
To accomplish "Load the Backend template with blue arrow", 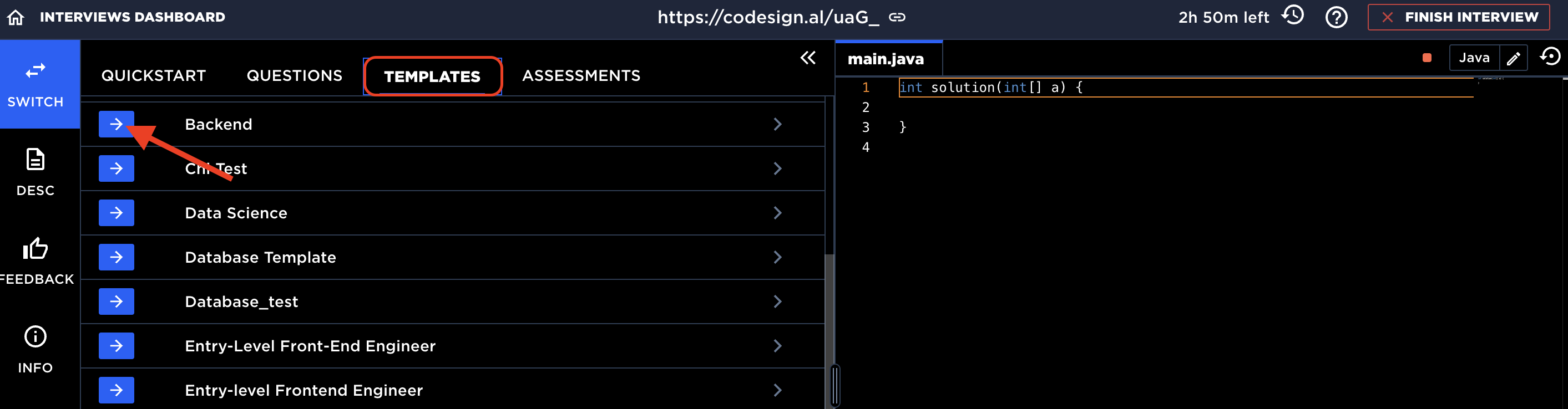I will pyautogui.click(x=117, y=124).
